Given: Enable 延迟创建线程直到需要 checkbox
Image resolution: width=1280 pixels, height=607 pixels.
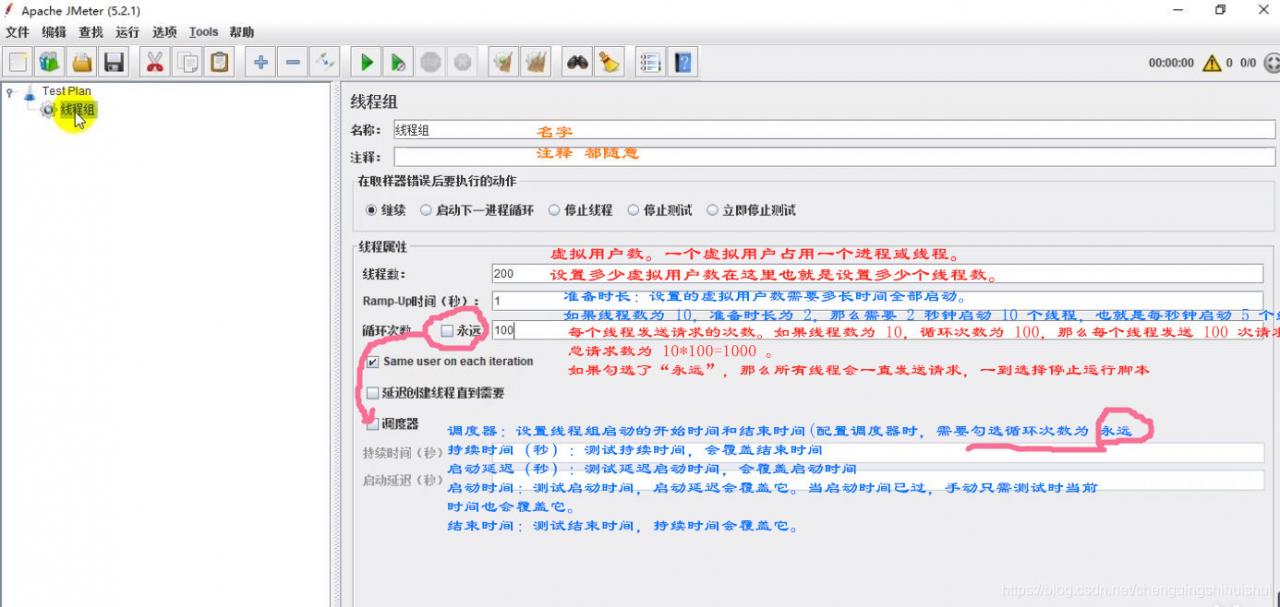Looking at the screenshot, I should tap(373, 393).
